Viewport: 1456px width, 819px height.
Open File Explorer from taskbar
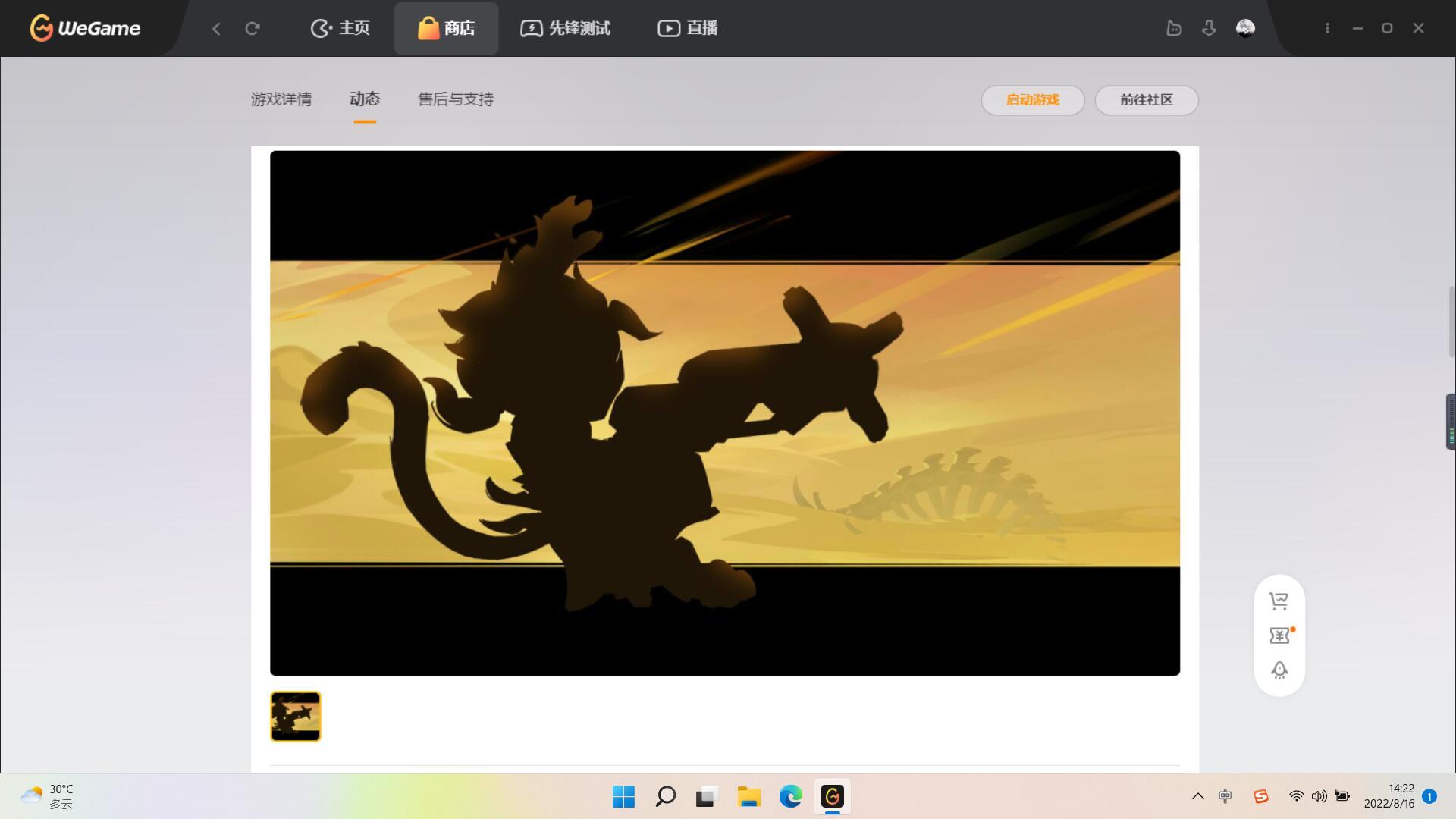pos(748,796)
